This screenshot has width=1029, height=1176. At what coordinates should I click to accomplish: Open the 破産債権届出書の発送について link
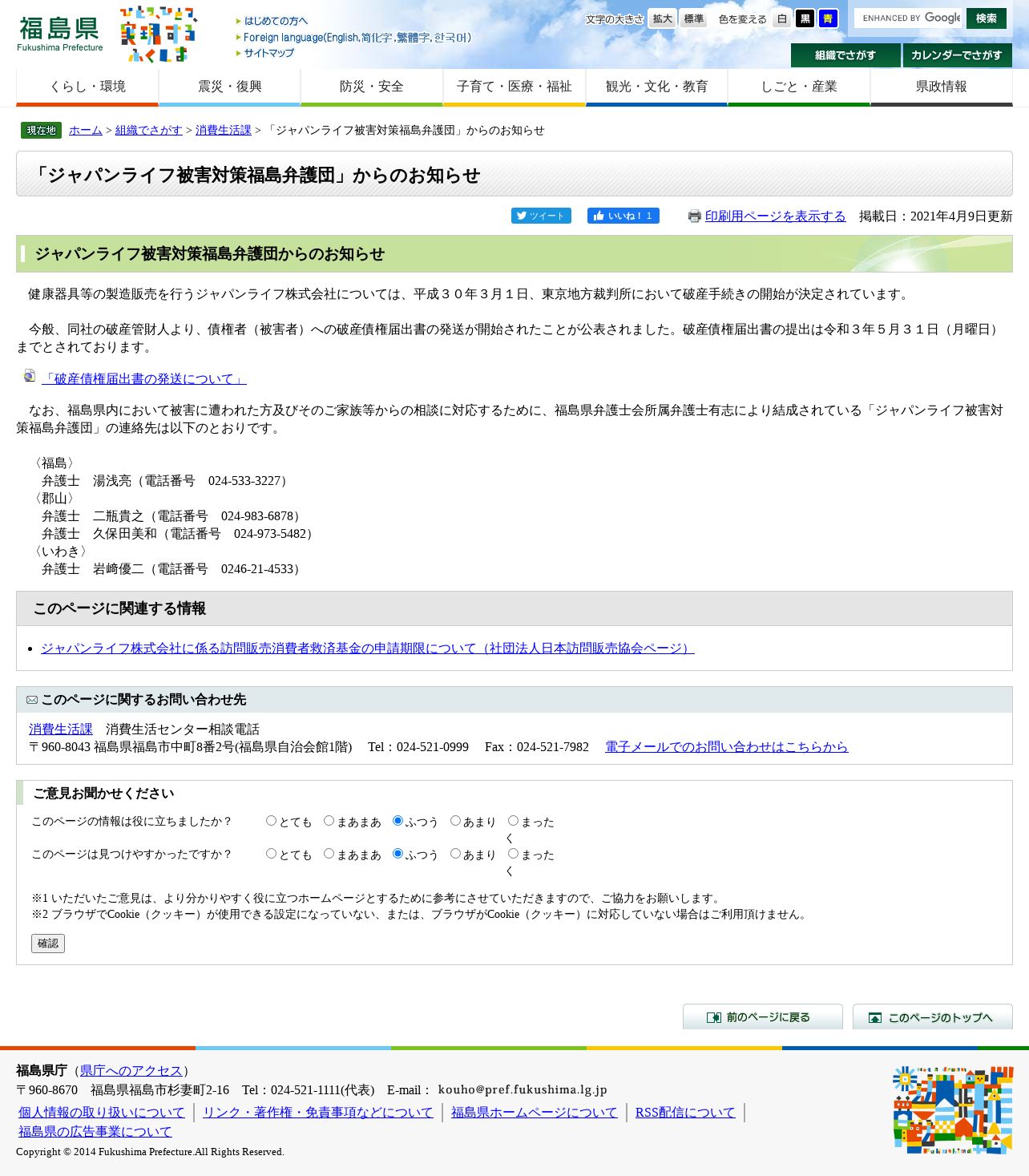[x=144, y=379]
